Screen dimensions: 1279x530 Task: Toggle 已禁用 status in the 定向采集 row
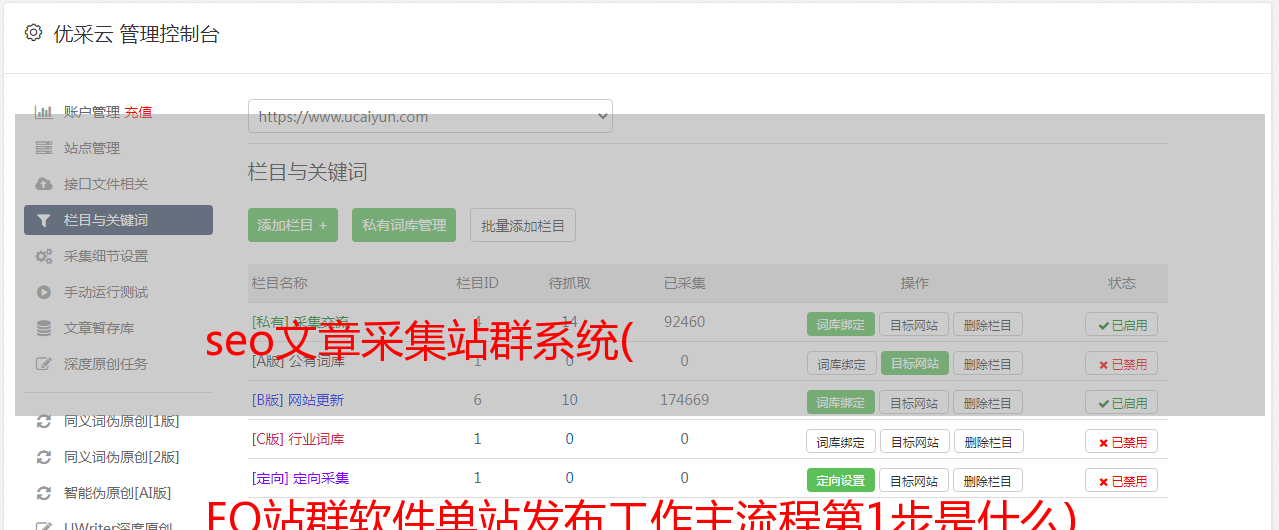[1121, 480]
